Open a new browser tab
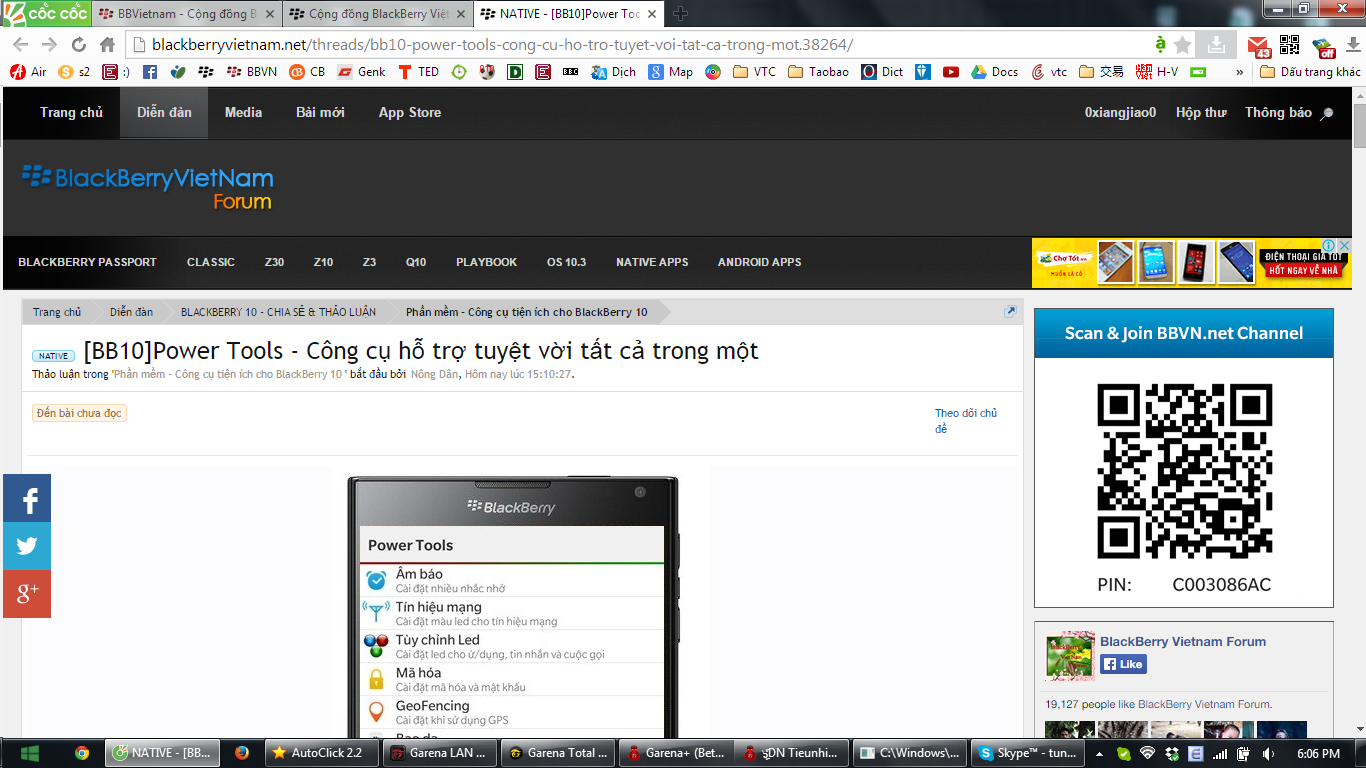The image size is (1366, 768). pos(681,14)
